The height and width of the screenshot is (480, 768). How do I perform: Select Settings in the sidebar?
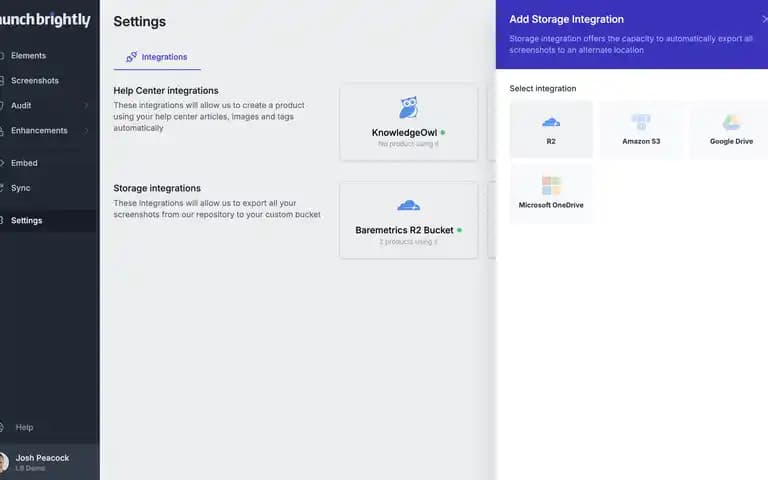click(26, 220)
